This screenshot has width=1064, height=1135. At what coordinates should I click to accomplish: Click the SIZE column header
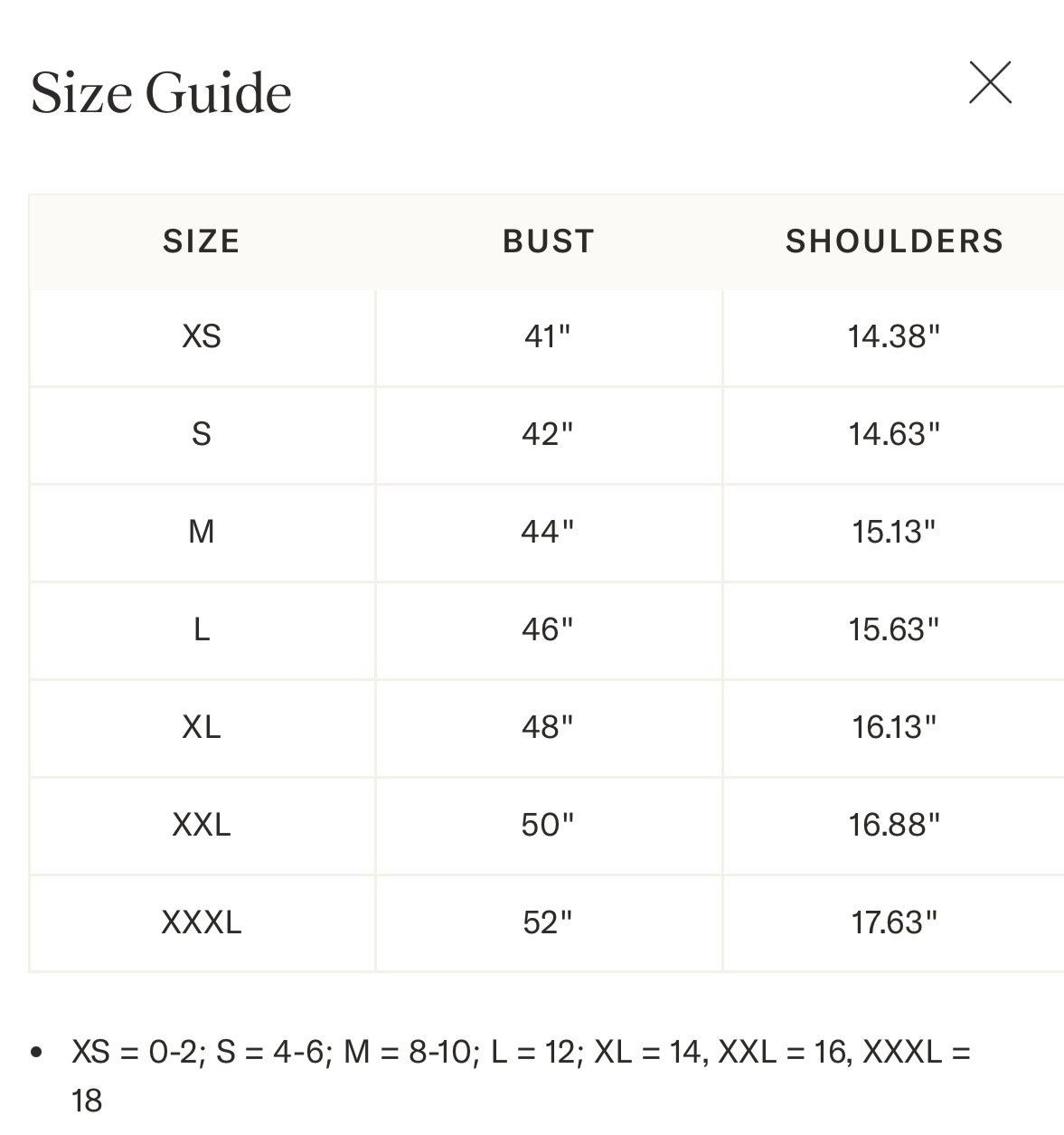click(x=202, y=241)
